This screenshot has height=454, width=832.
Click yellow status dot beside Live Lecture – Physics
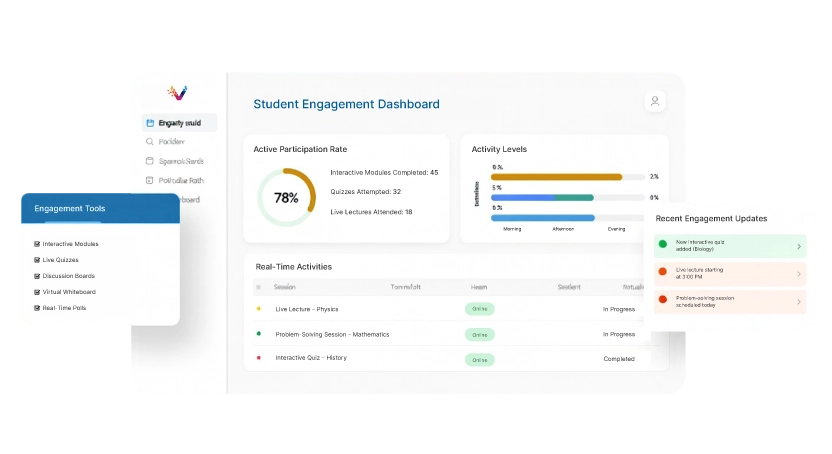coord(258,309)
